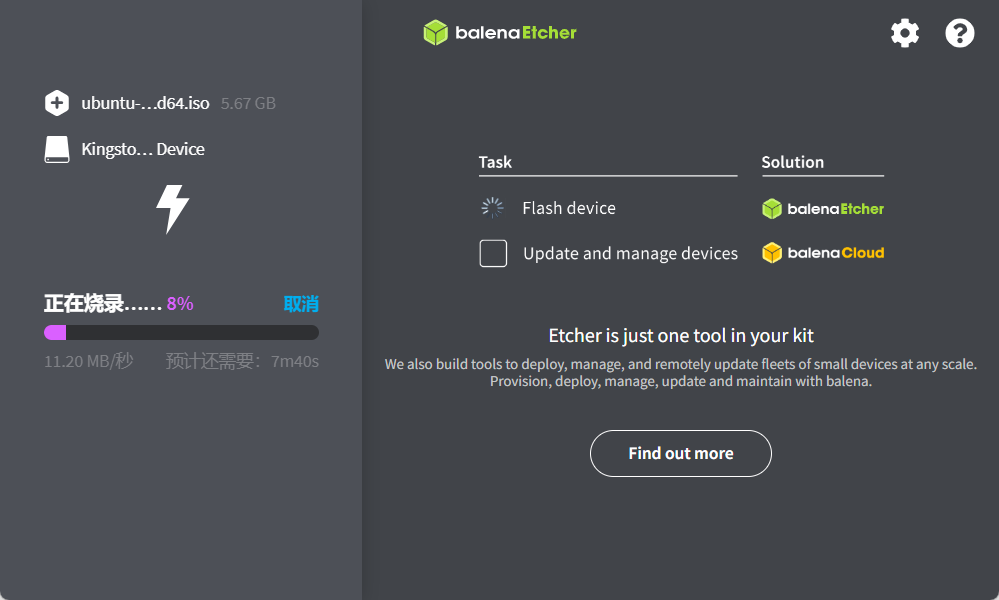
Task: Click the 'We also build tools' paragraph
Action: (680, 373)
